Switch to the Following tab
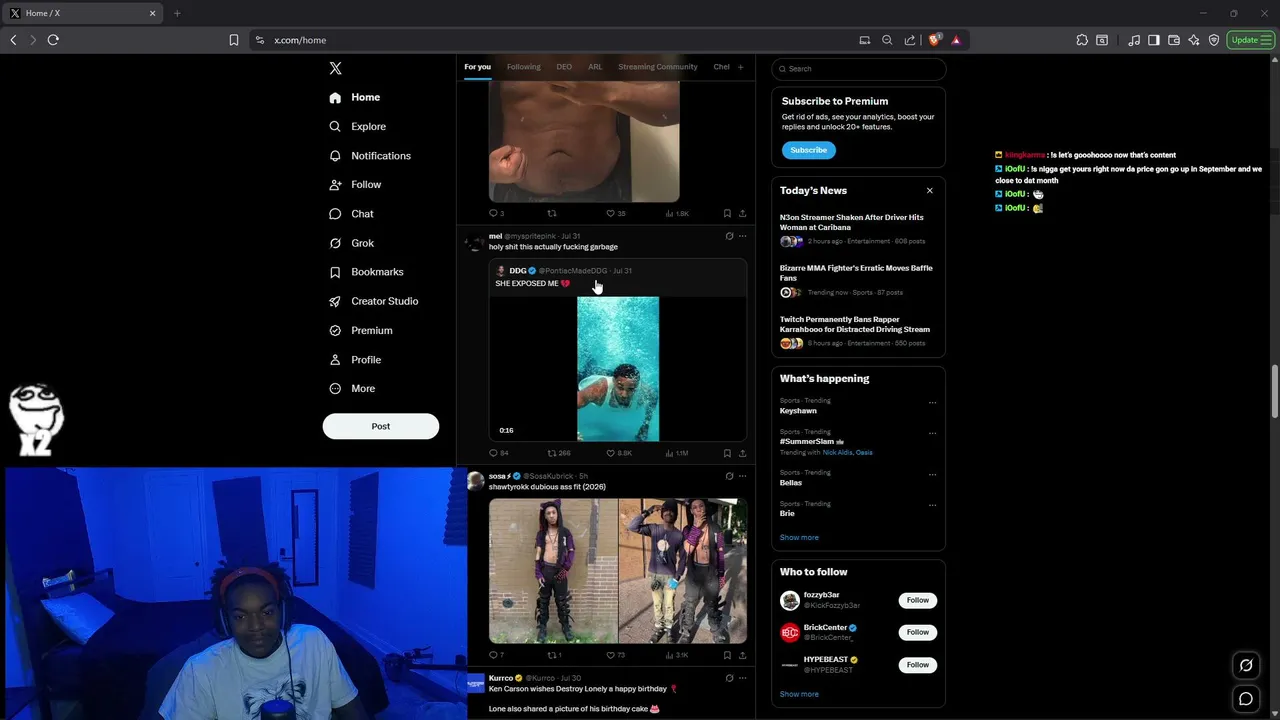 coord(523,67)
